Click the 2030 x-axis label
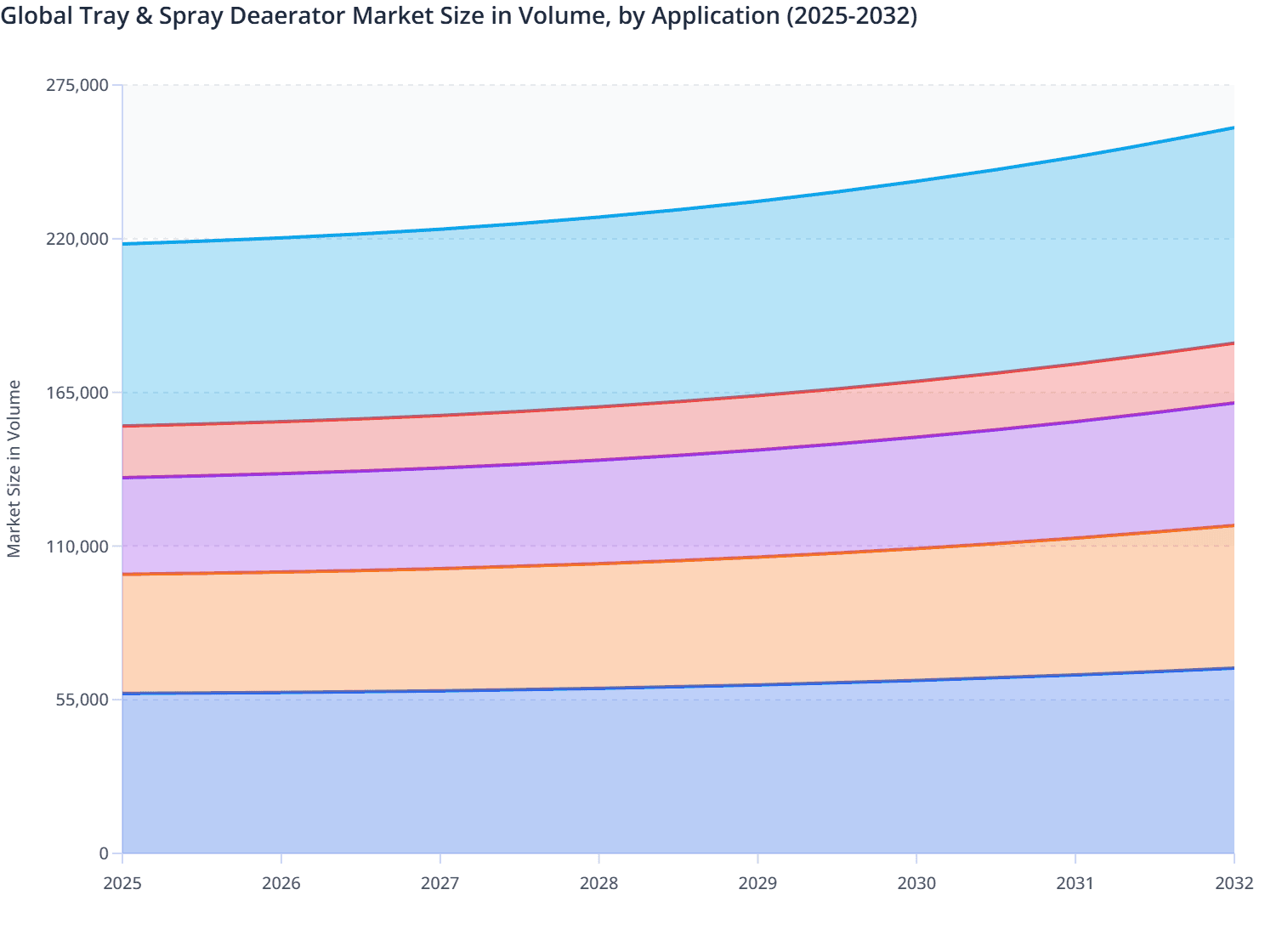Image resolution: width=1282 pixels, height=952 pixels. pos(916,884)
